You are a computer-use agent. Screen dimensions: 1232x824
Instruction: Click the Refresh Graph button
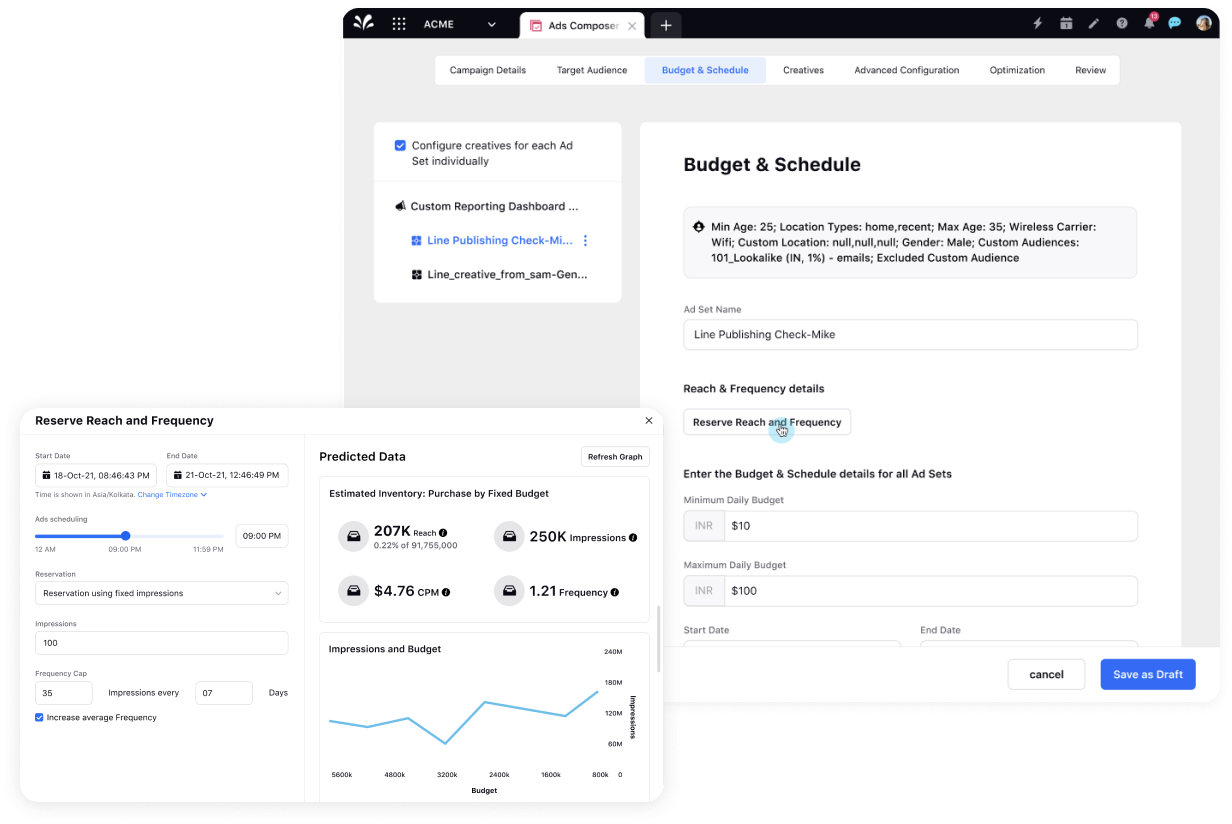614,456
